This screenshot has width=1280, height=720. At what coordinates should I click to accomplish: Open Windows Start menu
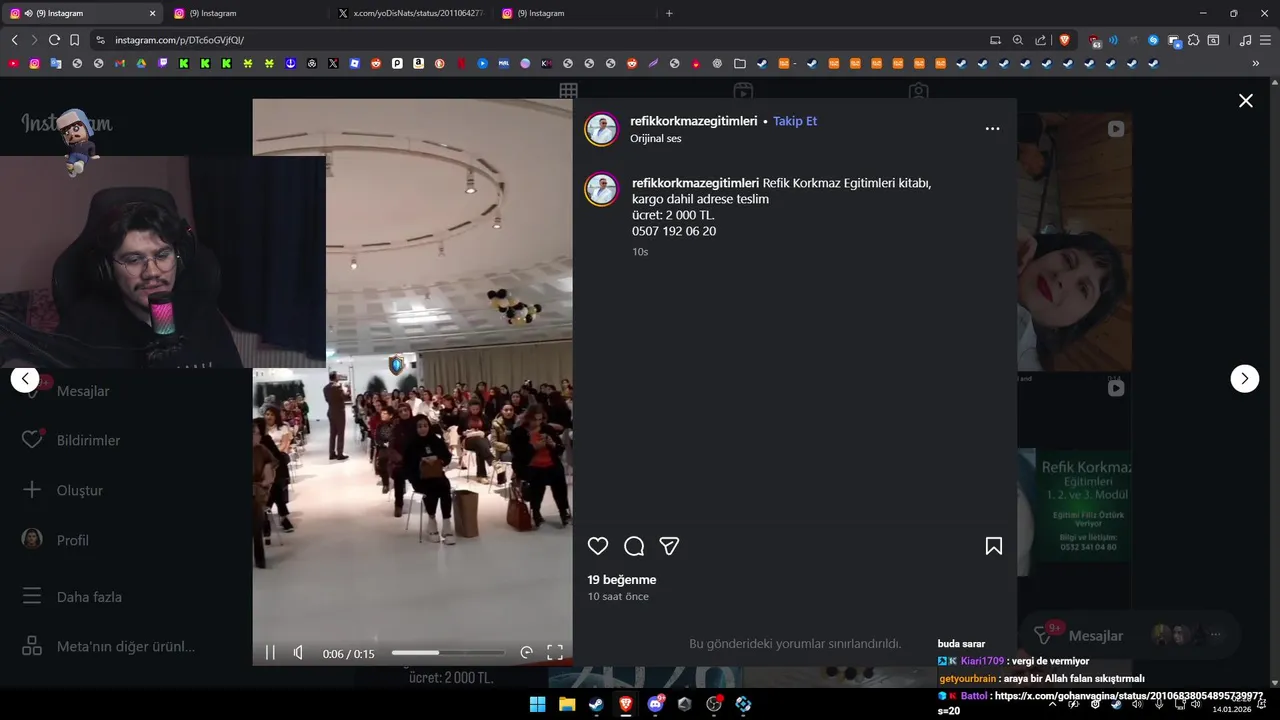(x=537, y=704)
